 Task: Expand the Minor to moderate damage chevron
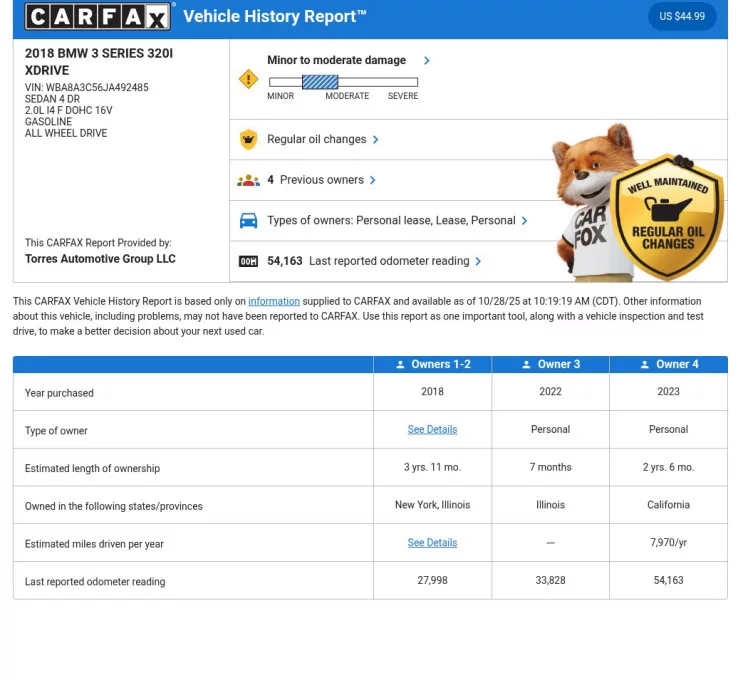pos(427,61)
